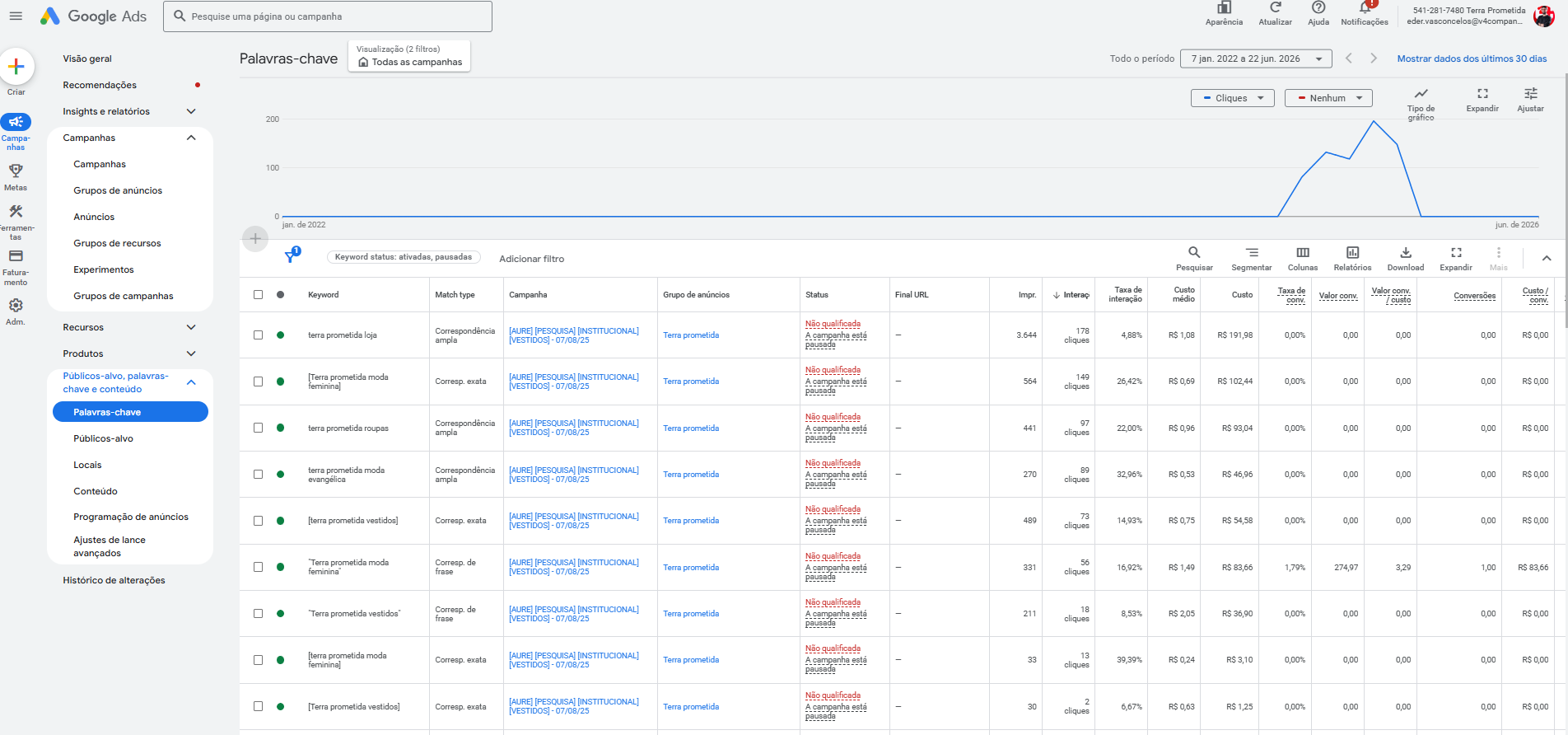Open Públicos-alvo menu item

103,438
